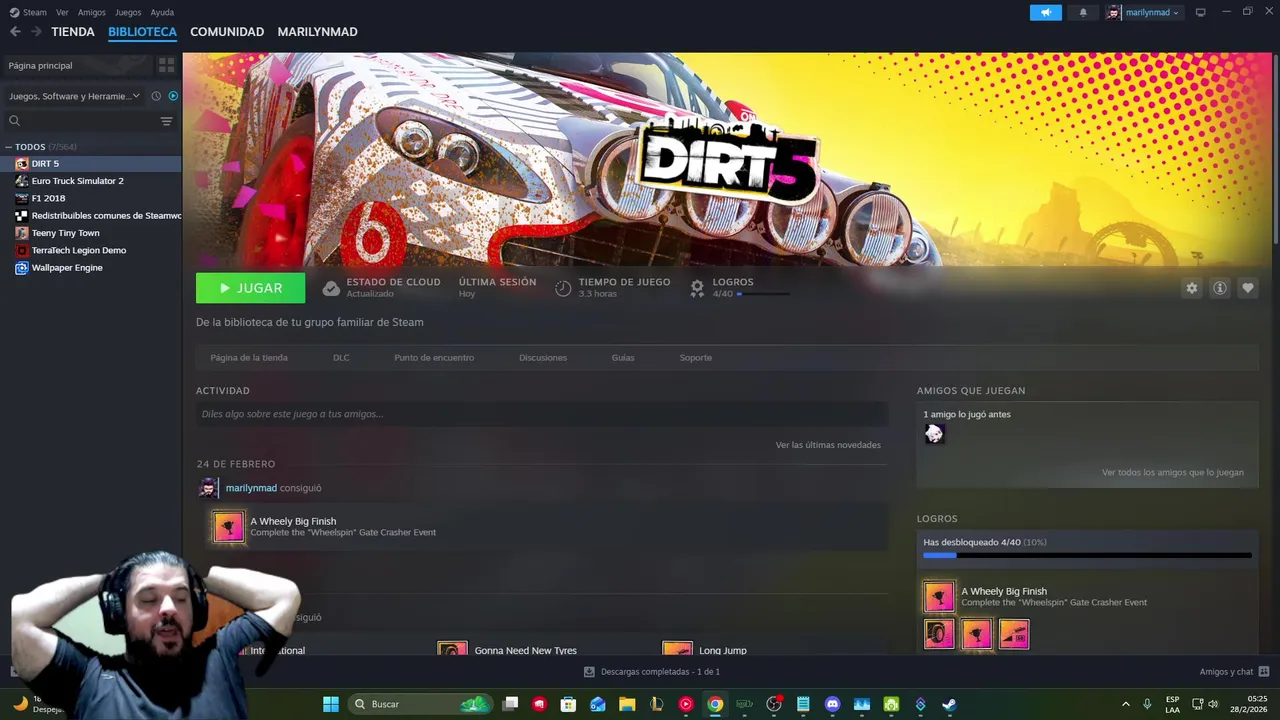
Task: Go forward with the right arrow
Action: (x=36, y=32)
